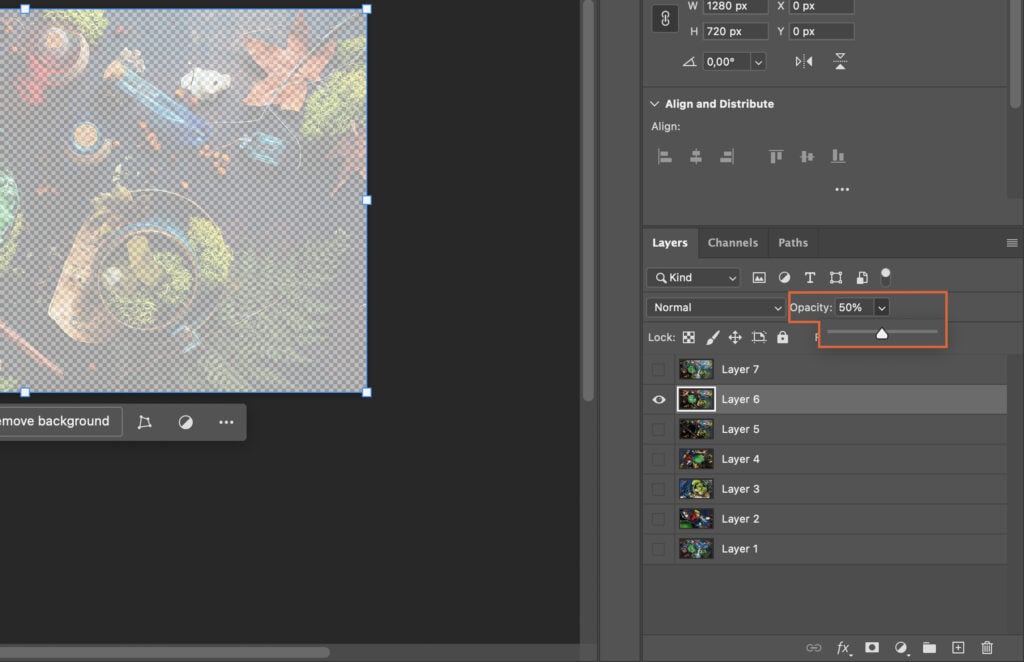Open more options with the ellipsis button
The image size is (1024, 662).
[x=224, y=421]
